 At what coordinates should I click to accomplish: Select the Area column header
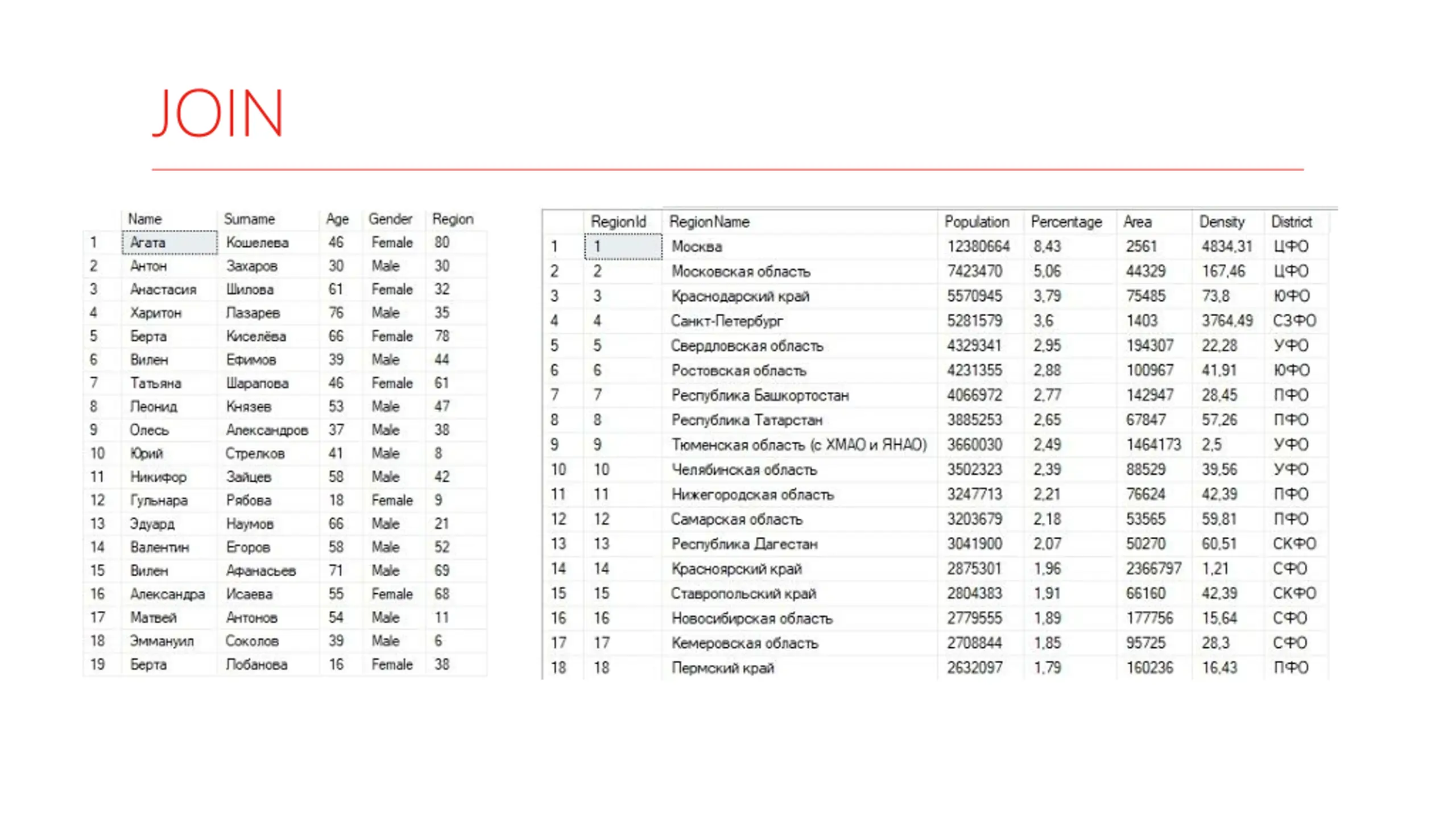click(1137, 222)
